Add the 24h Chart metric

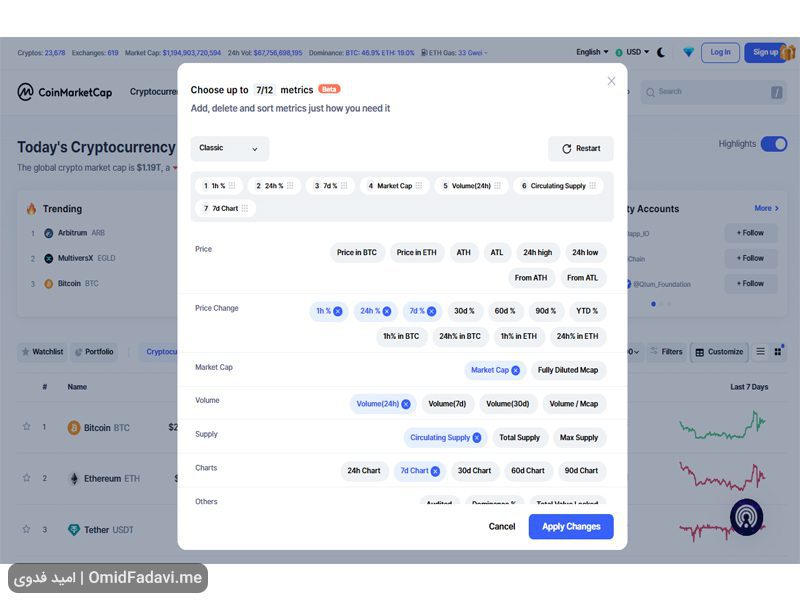point(364,470)
